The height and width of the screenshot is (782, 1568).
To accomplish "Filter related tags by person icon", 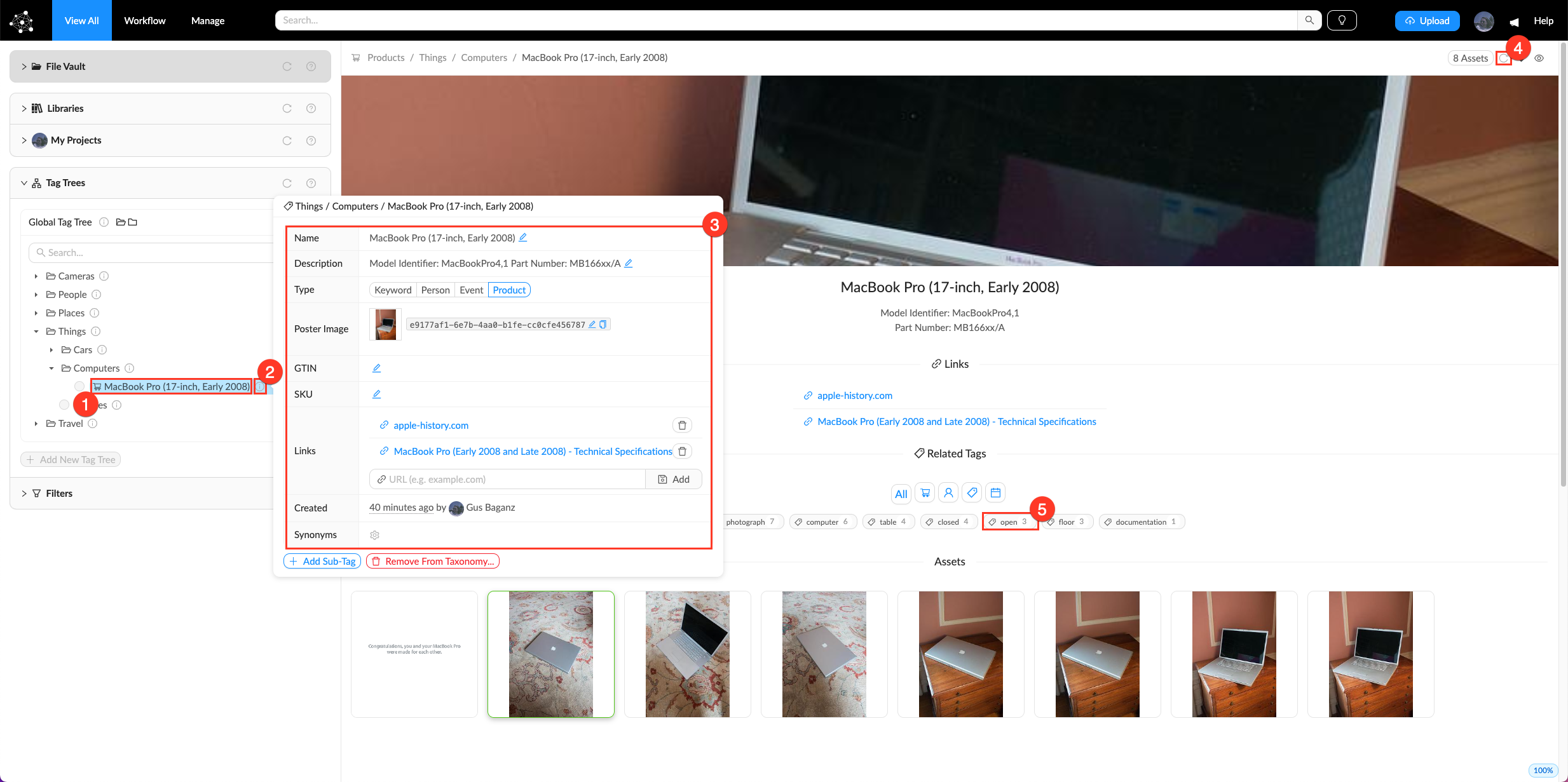I will (x=948, y=493).
